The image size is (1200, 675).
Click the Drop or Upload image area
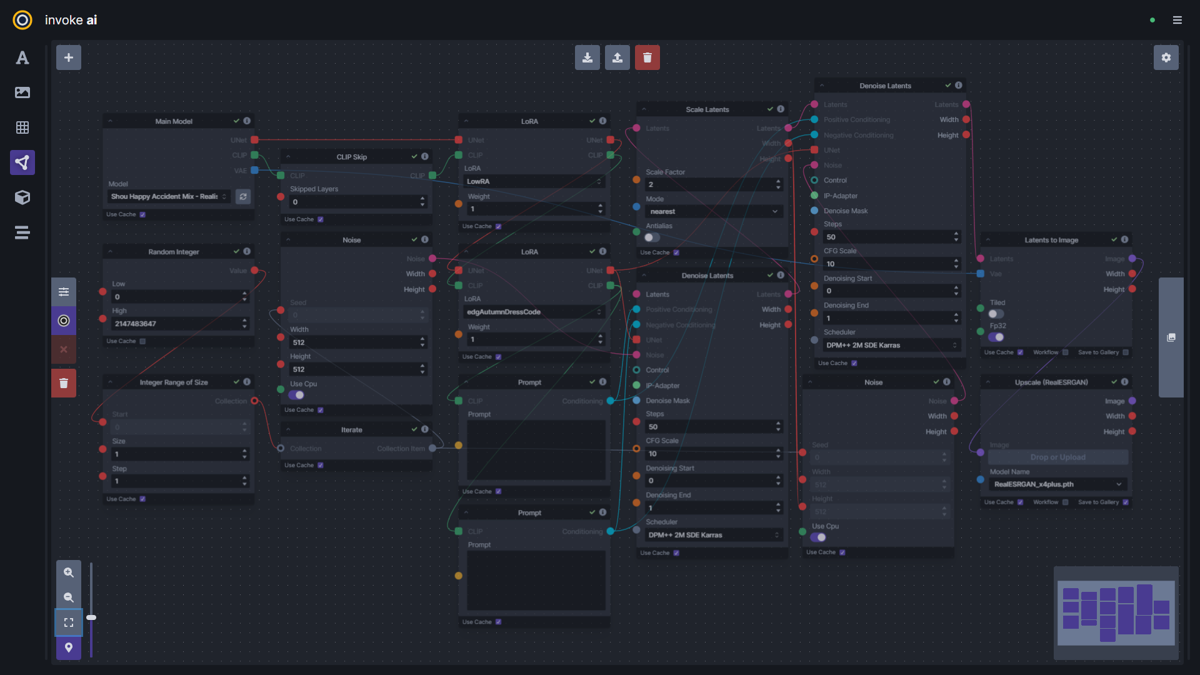pos(1058,457)
